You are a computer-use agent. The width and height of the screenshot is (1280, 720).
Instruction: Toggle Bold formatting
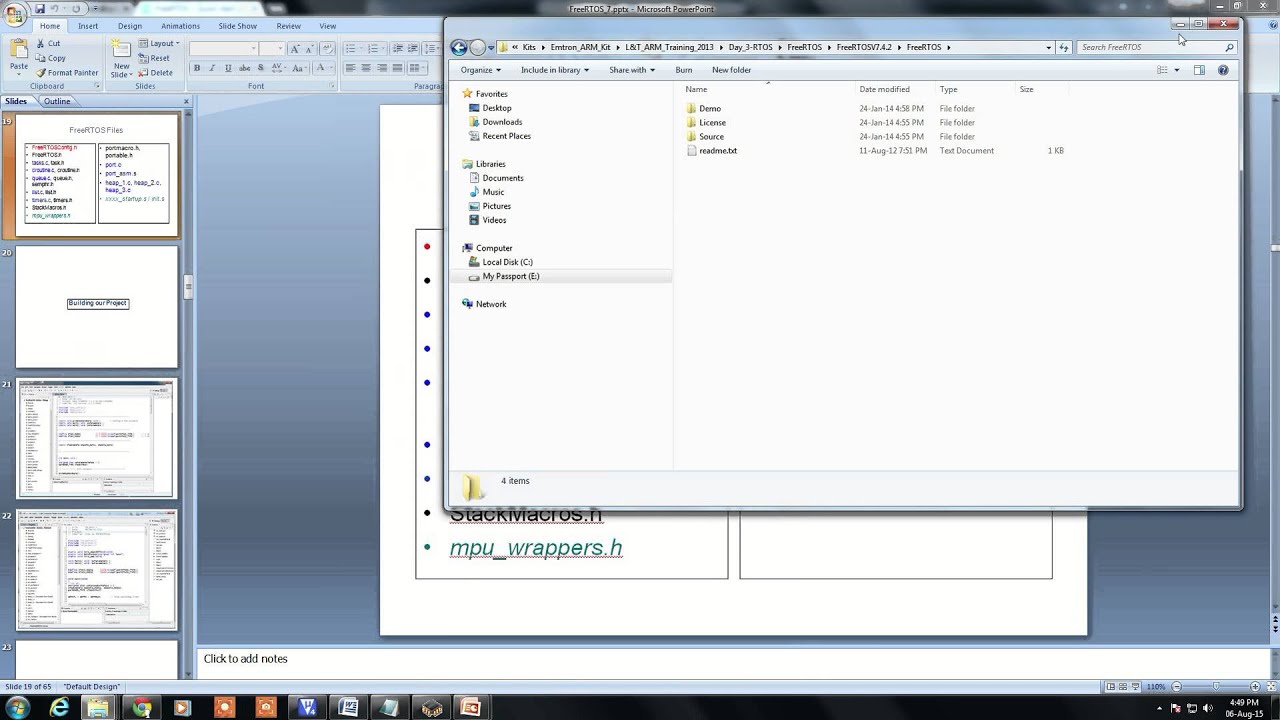(197, 68)
